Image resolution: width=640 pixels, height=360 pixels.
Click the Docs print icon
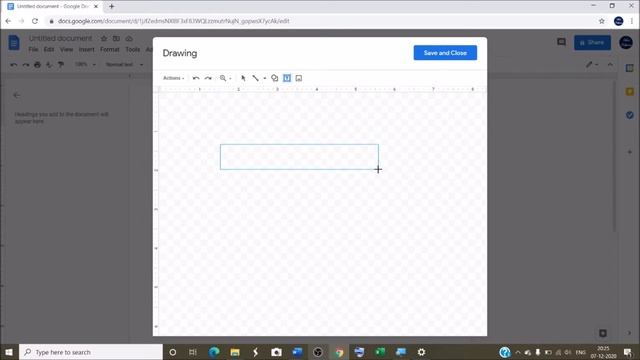tap(38, 64)
